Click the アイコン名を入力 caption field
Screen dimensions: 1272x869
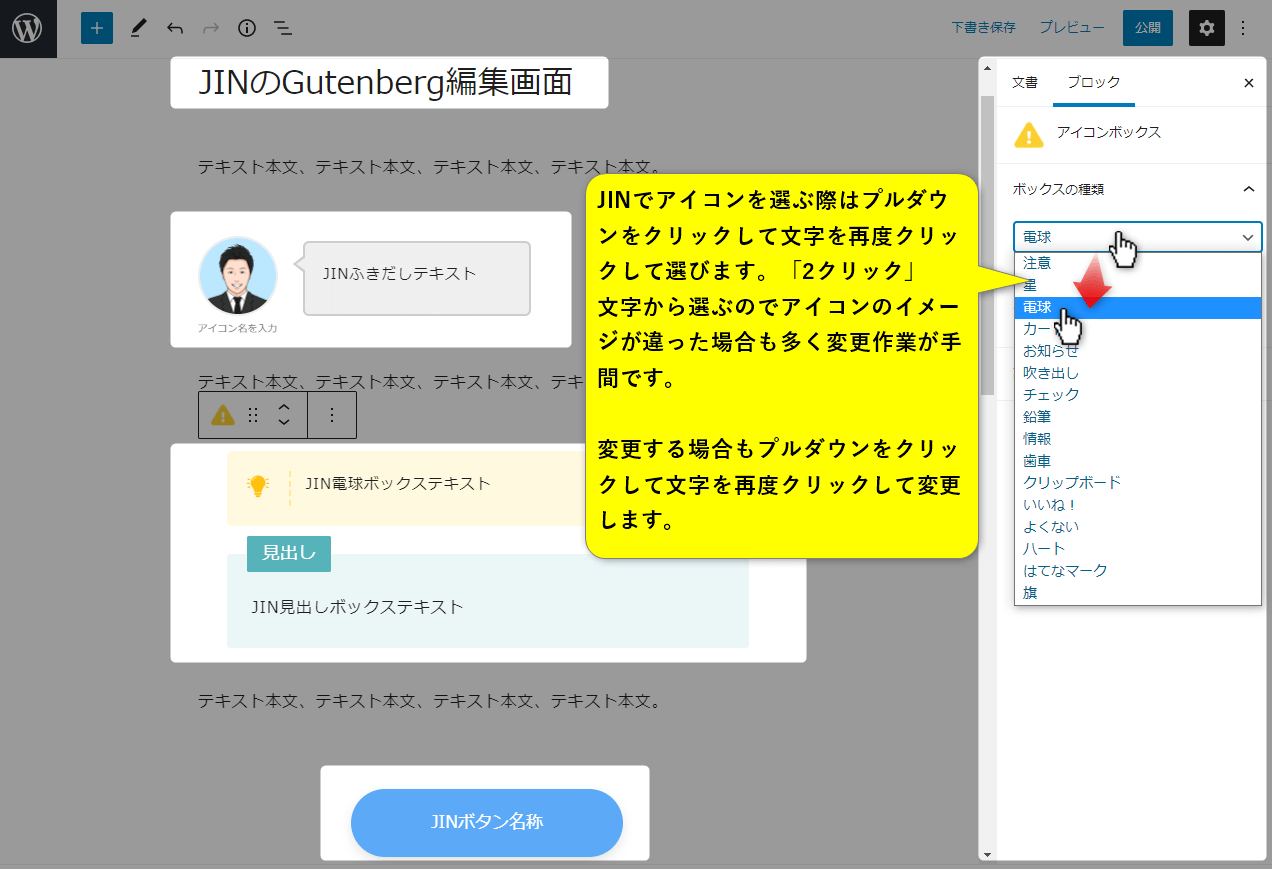click(x=237, y=328)
